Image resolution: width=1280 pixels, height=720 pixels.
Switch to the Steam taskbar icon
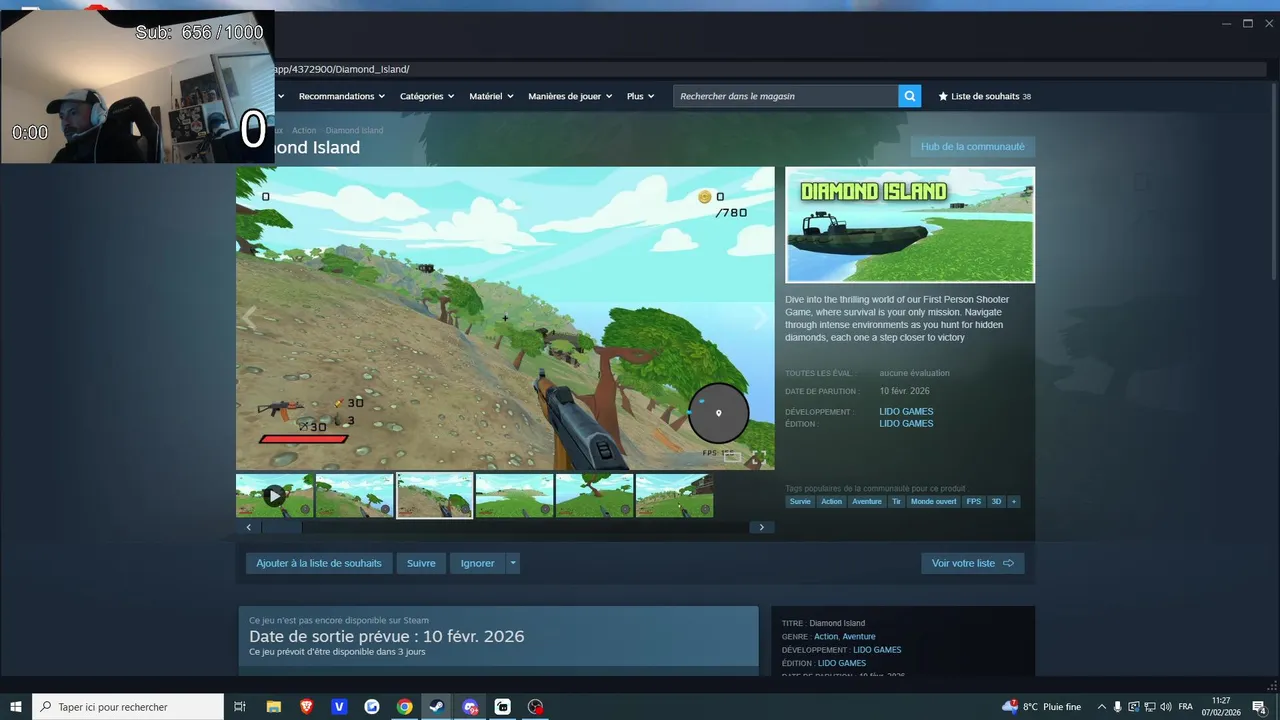click(x=437, y=707)
